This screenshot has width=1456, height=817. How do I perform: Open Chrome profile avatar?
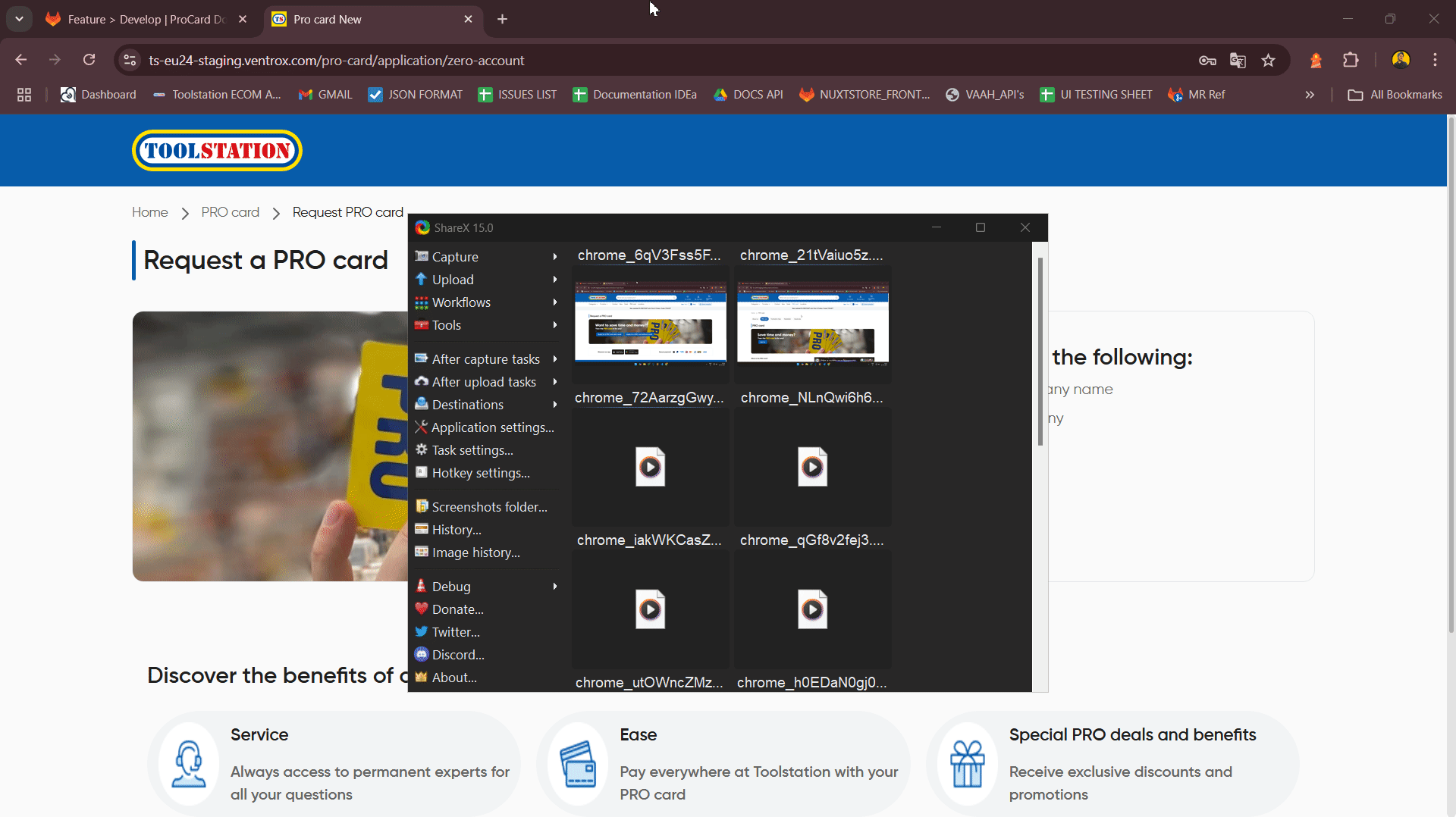[1401, 60]
